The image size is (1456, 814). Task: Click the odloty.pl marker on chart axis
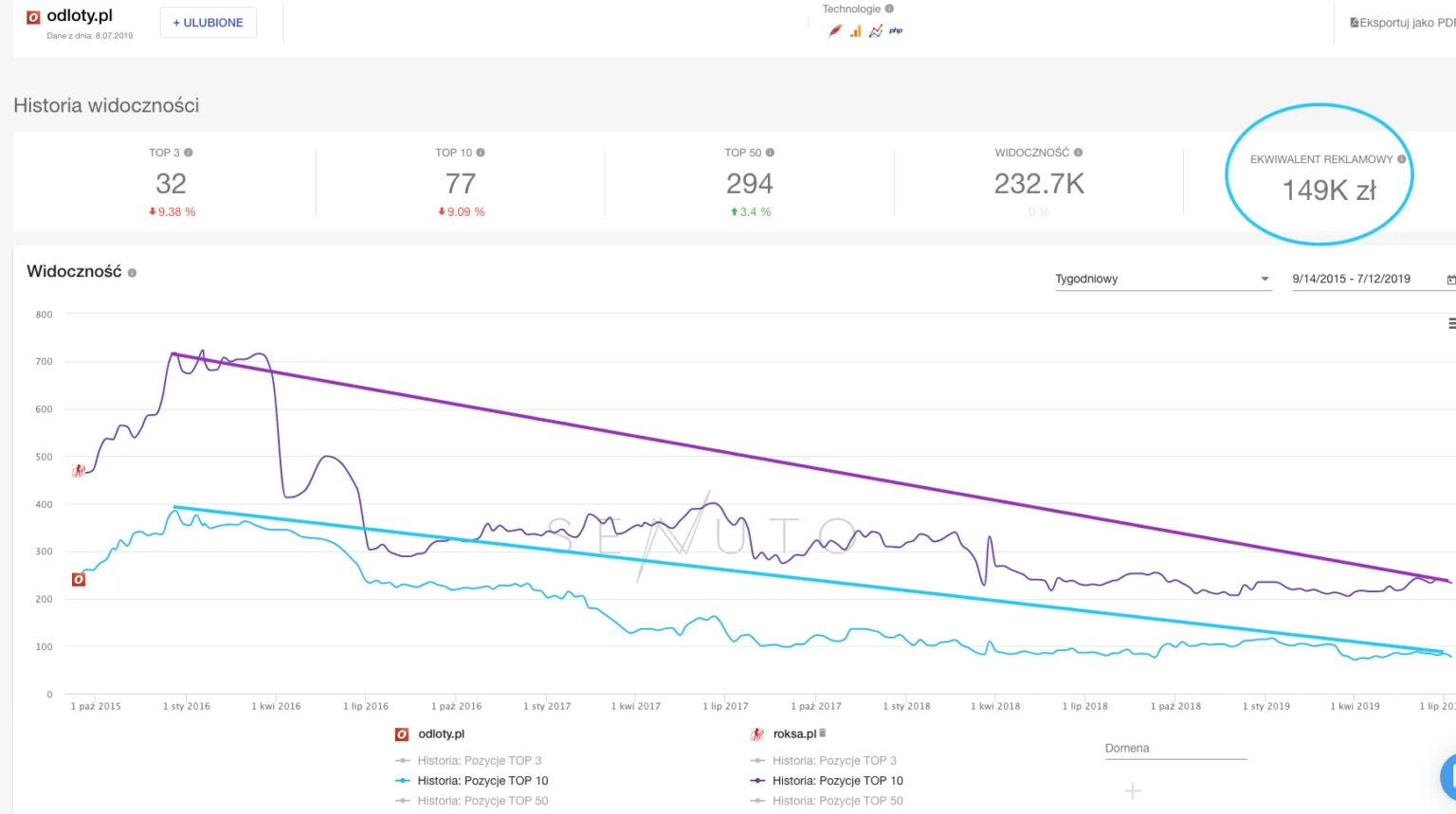[x=79, y=579]
